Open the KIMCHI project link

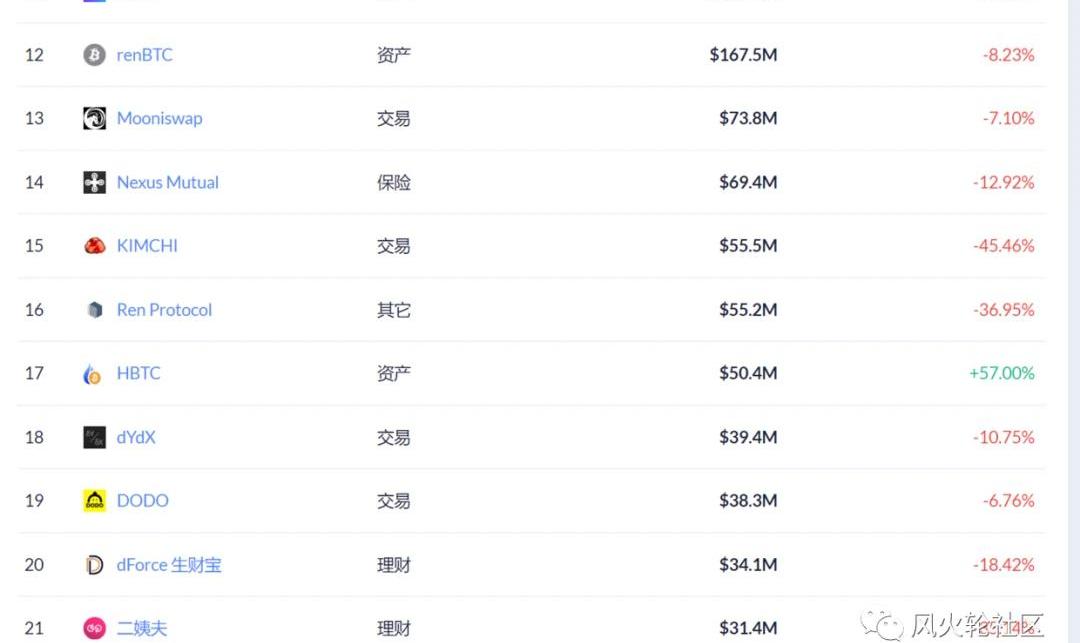coord(147,246)
